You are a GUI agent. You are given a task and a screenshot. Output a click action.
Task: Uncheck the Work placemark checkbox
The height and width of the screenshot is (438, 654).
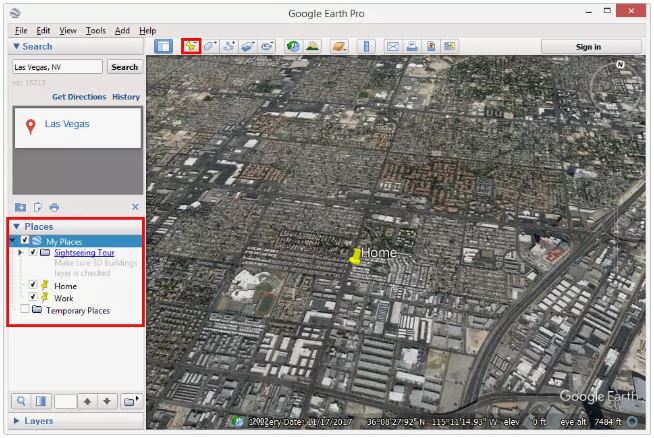[33, 297]
